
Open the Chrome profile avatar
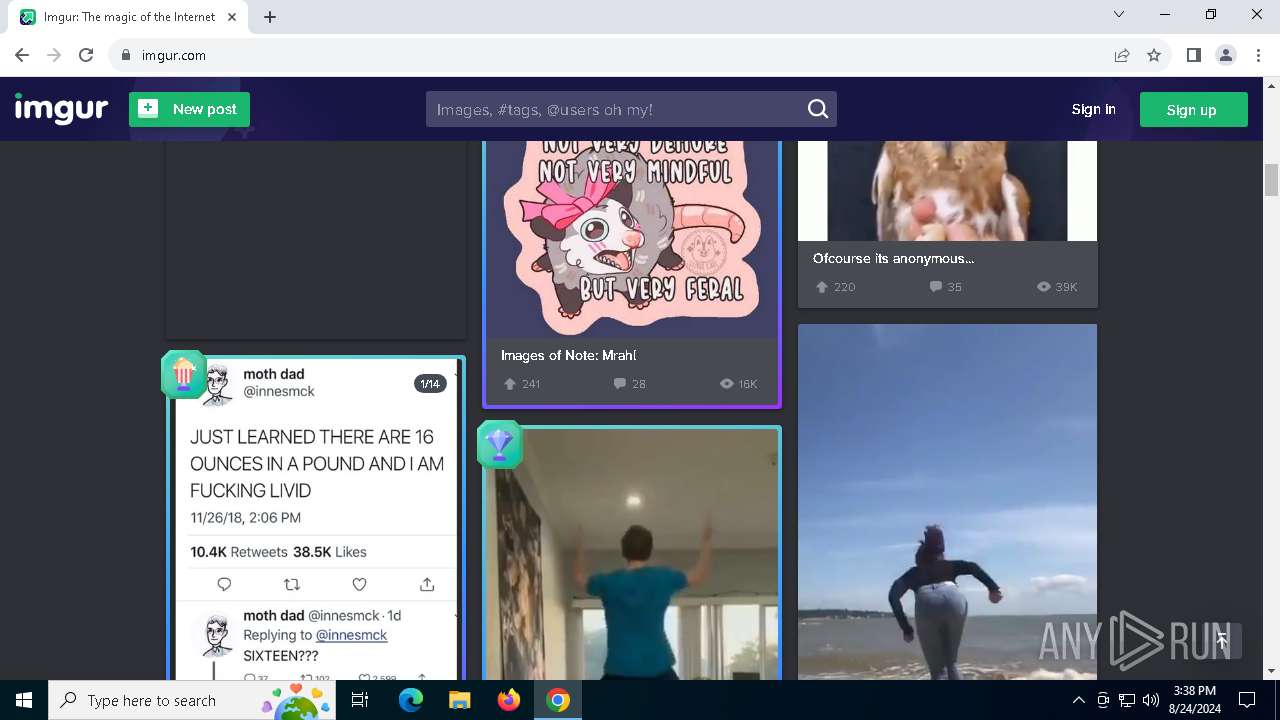click(1226, 55)
